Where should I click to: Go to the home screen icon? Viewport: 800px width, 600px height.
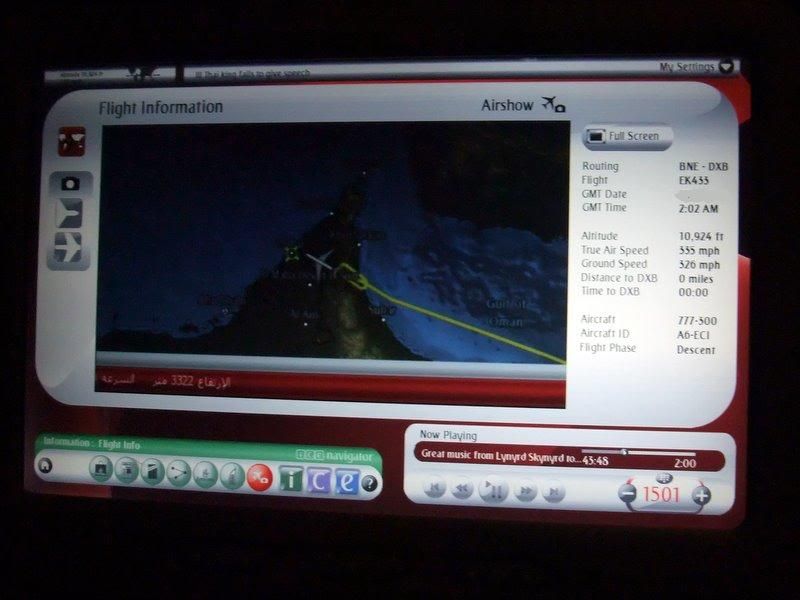point(45,465)
